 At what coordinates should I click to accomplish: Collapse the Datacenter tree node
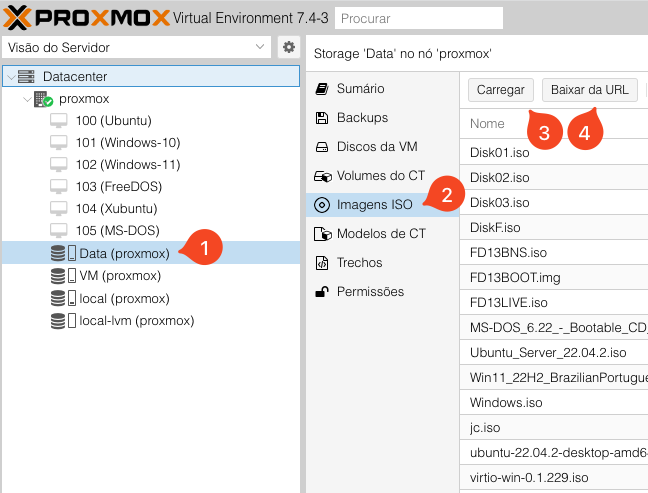point(11,77)
